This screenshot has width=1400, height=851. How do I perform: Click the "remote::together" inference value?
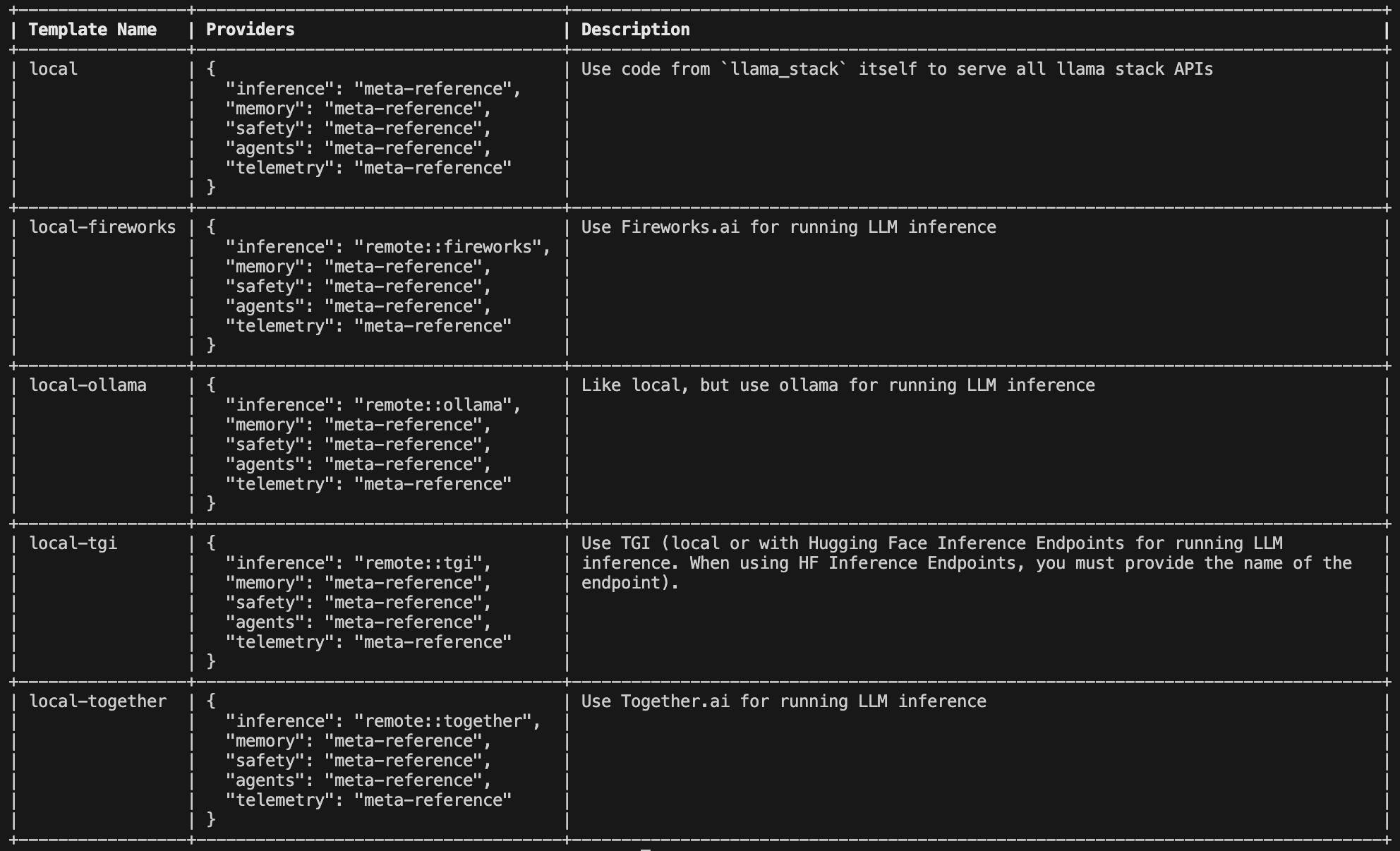point(447,721)
